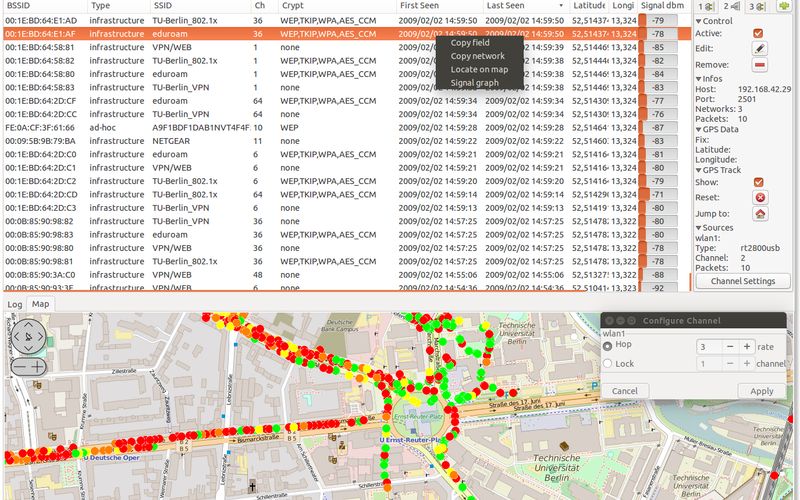
Task: Click the lock channel minus stepper
Action: pos(730,363)
